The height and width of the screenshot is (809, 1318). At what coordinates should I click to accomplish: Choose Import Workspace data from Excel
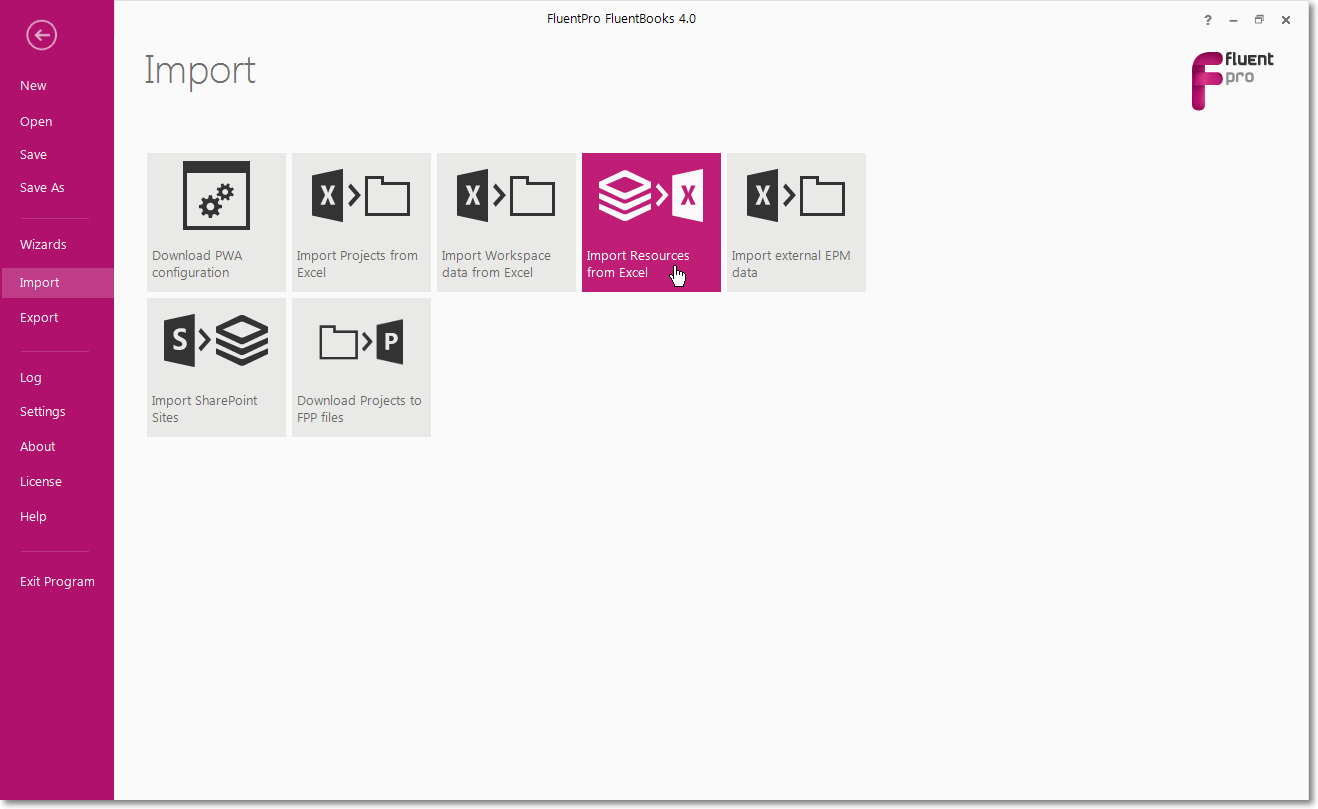[506, 222]
